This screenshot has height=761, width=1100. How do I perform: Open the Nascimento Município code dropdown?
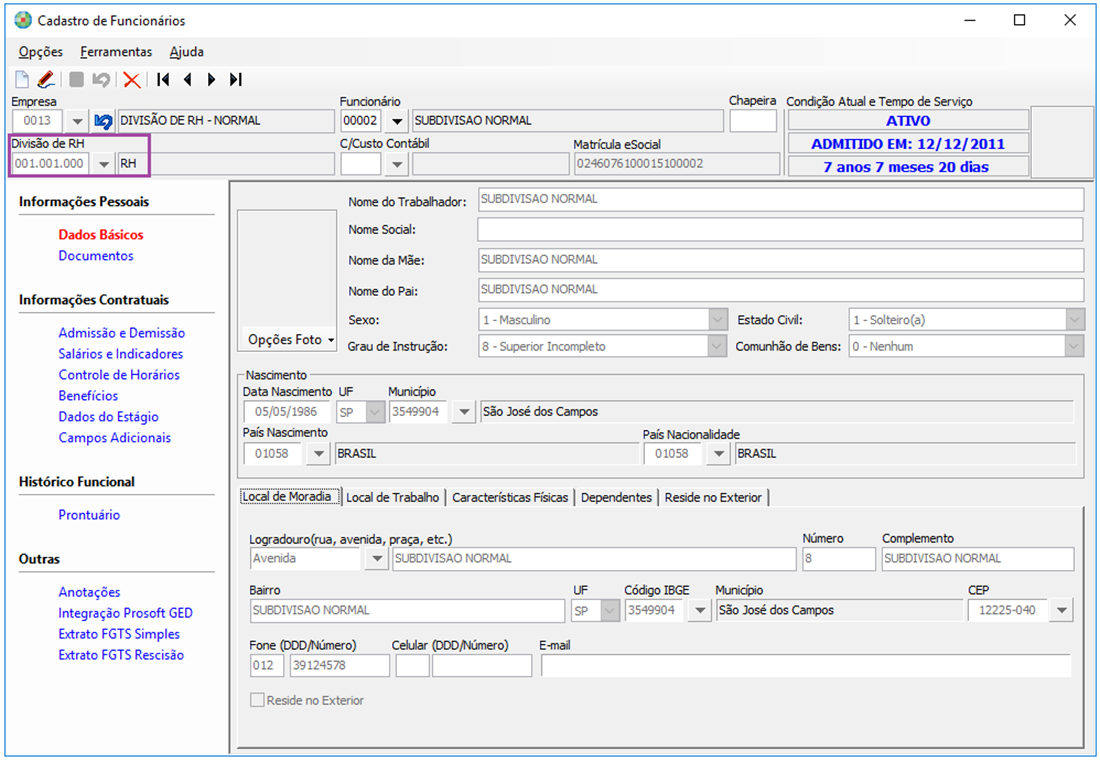click(x=464, y=412)
